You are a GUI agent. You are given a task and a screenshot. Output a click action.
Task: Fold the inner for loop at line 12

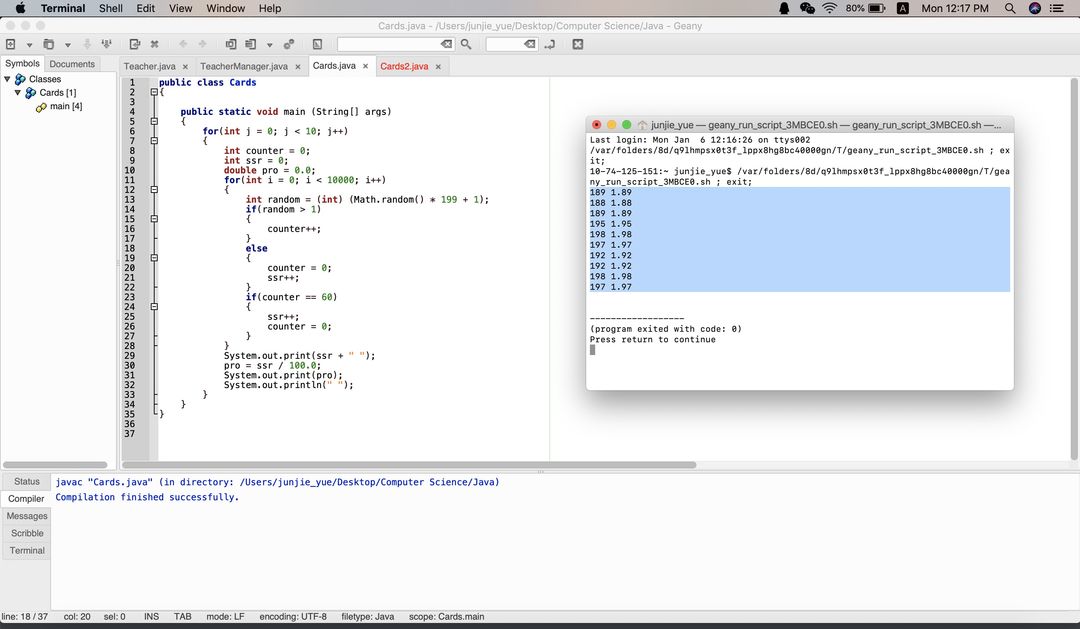pyautogui.click(x=154, y=189)
